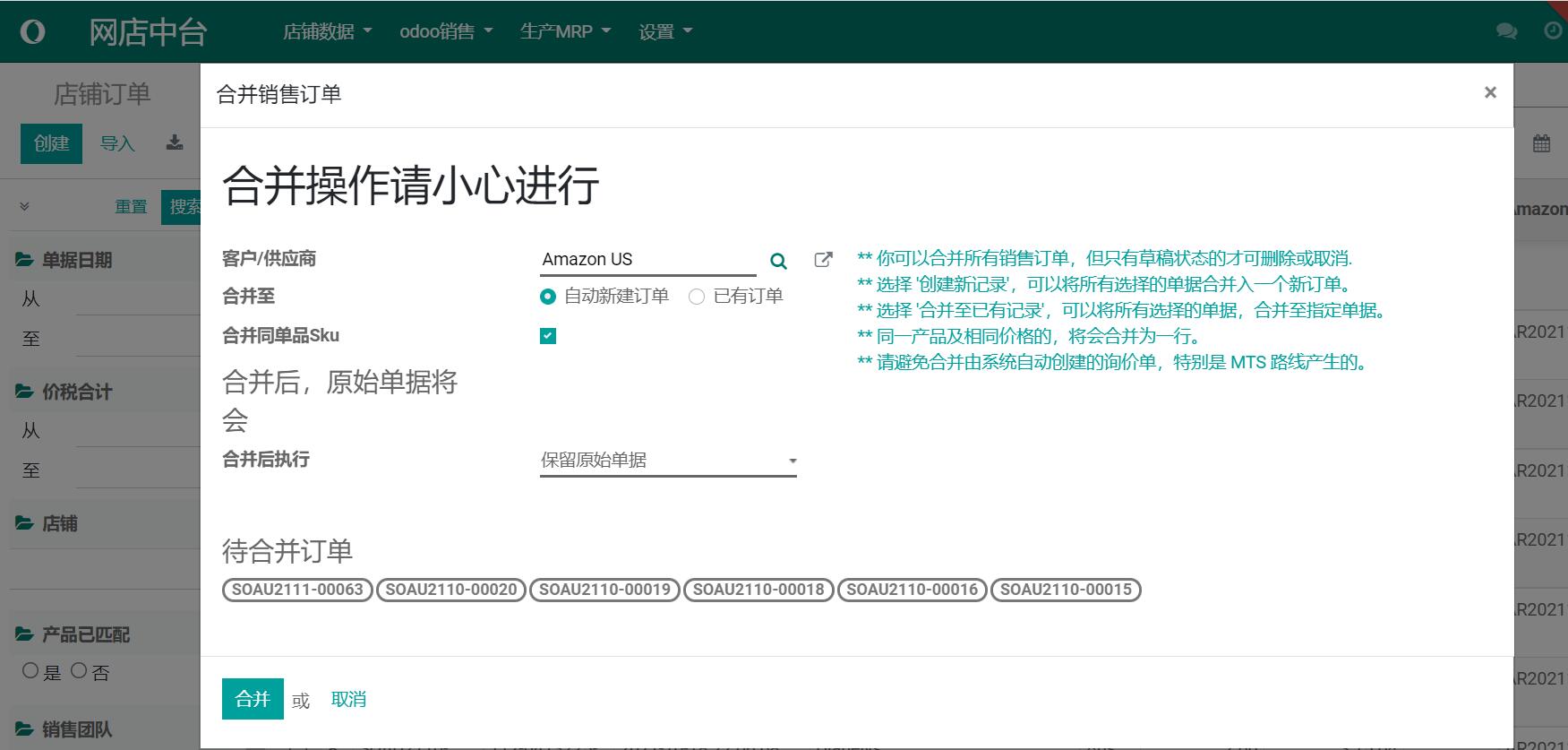The image size is (1568, 750).
Task: Click 单据日期 从 date input
Action: tap(138, 299)
